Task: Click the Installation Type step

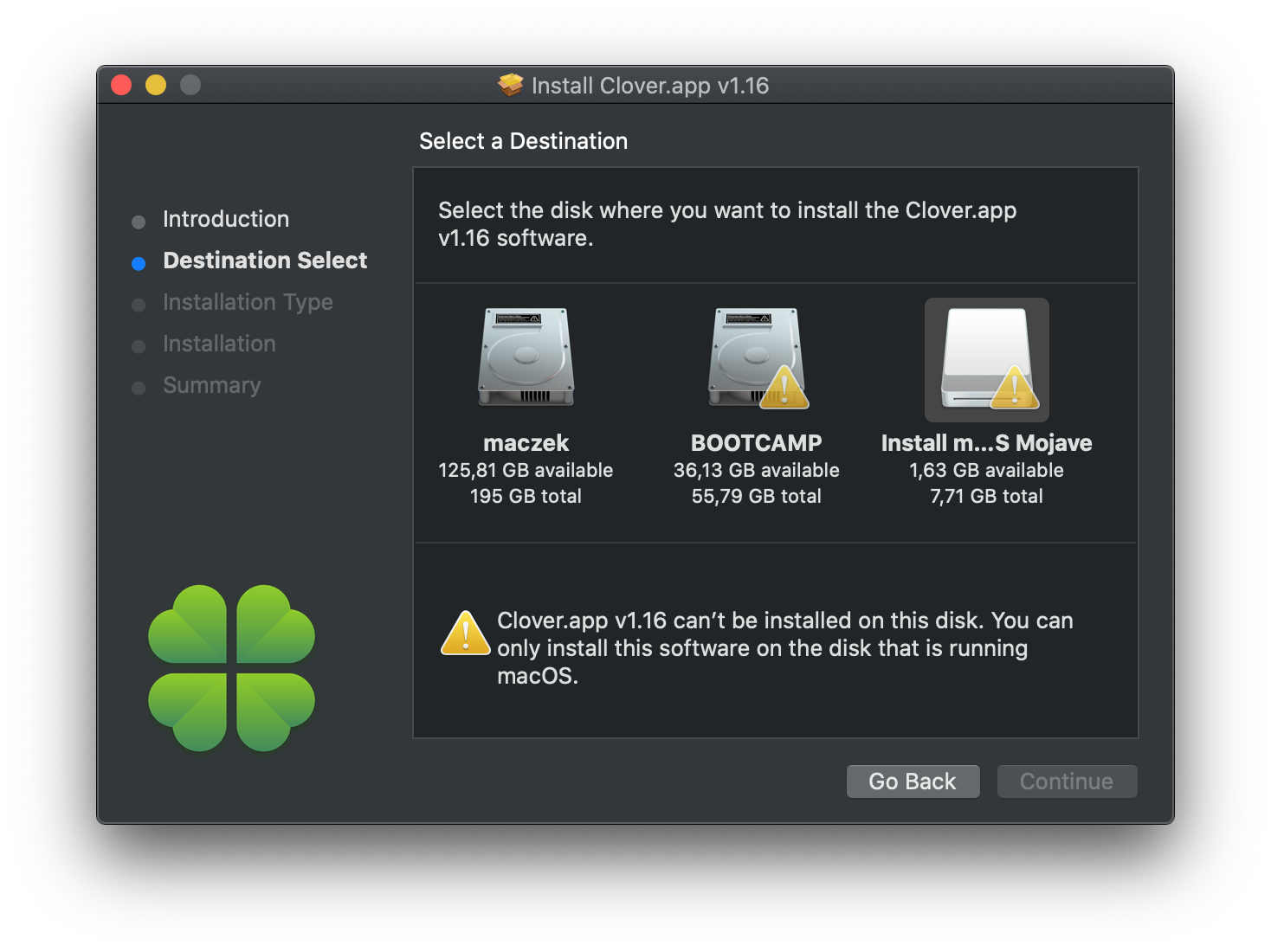Action: 248,302
